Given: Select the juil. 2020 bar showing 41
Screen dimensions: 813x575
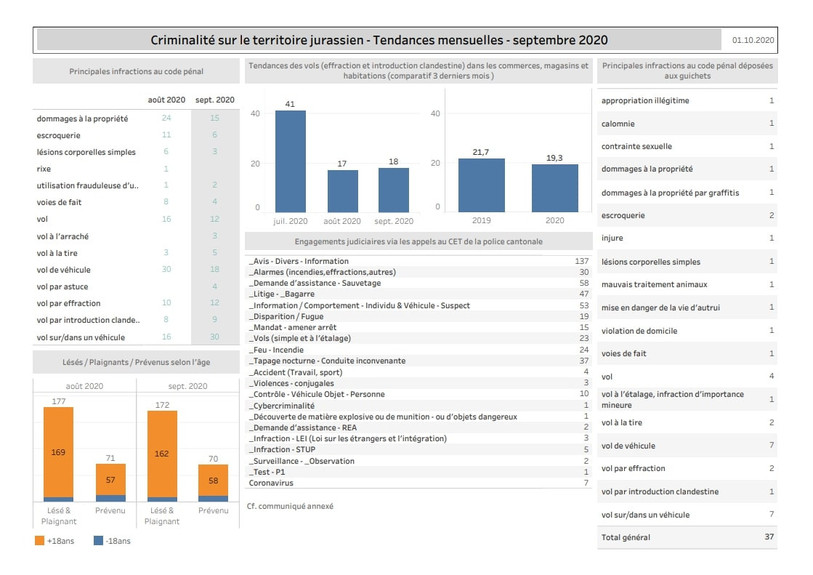Looking at the screenshot, I should [290, 161].
